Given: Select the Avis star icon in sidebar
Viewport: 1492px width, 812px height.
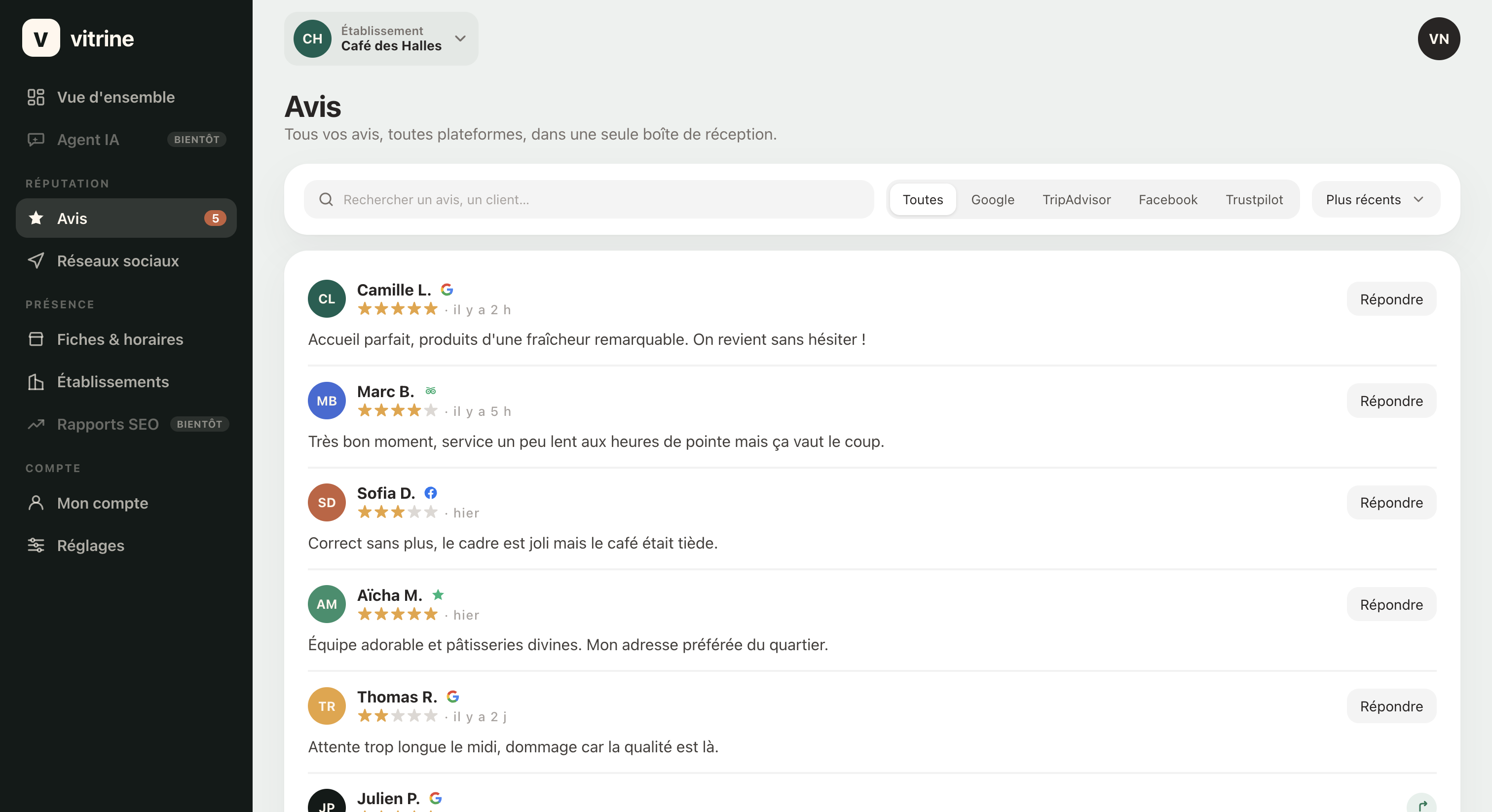Looking at the screenshot, I should [36, 218].
